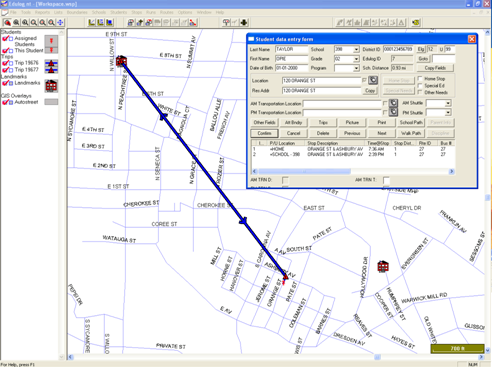Open the AM Shuttle dropdown

pos(448,103)
